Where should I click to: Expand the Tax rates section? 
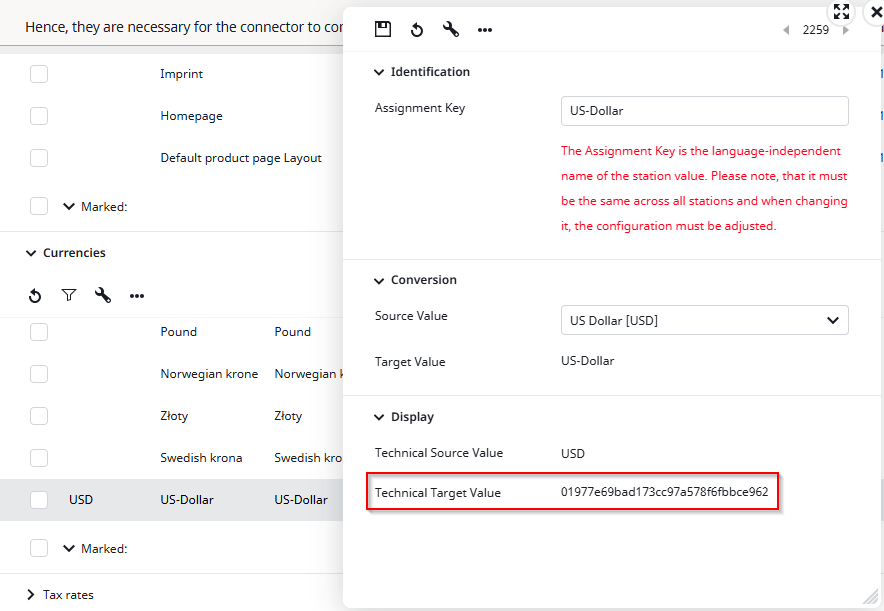click(31, 595)
